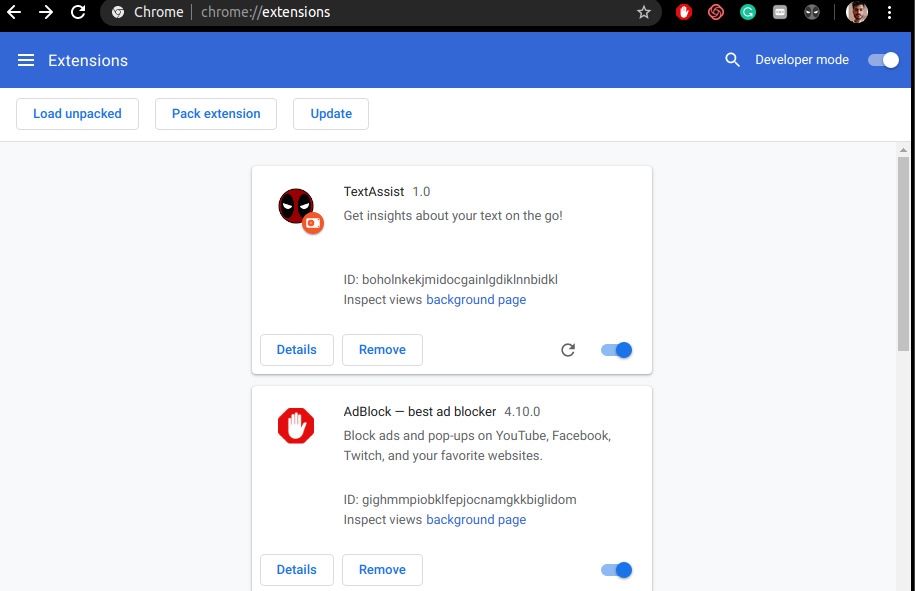Click the 'Extensions' header title
The width and height of the screenshot is (915, 591).
click(88, 61)
